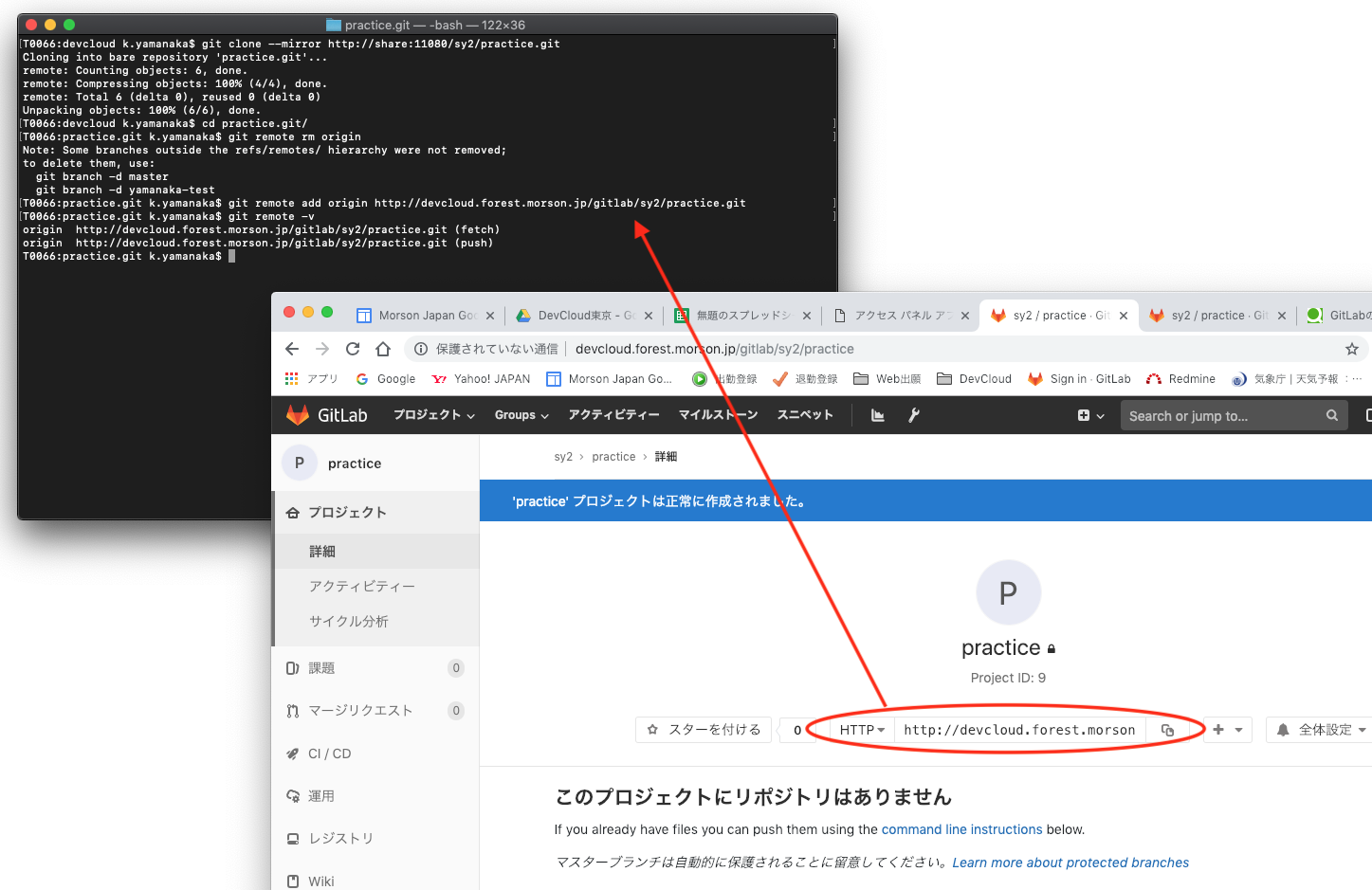
Task: Click the Search or jump to field
Action: [x=1223, y=415]
